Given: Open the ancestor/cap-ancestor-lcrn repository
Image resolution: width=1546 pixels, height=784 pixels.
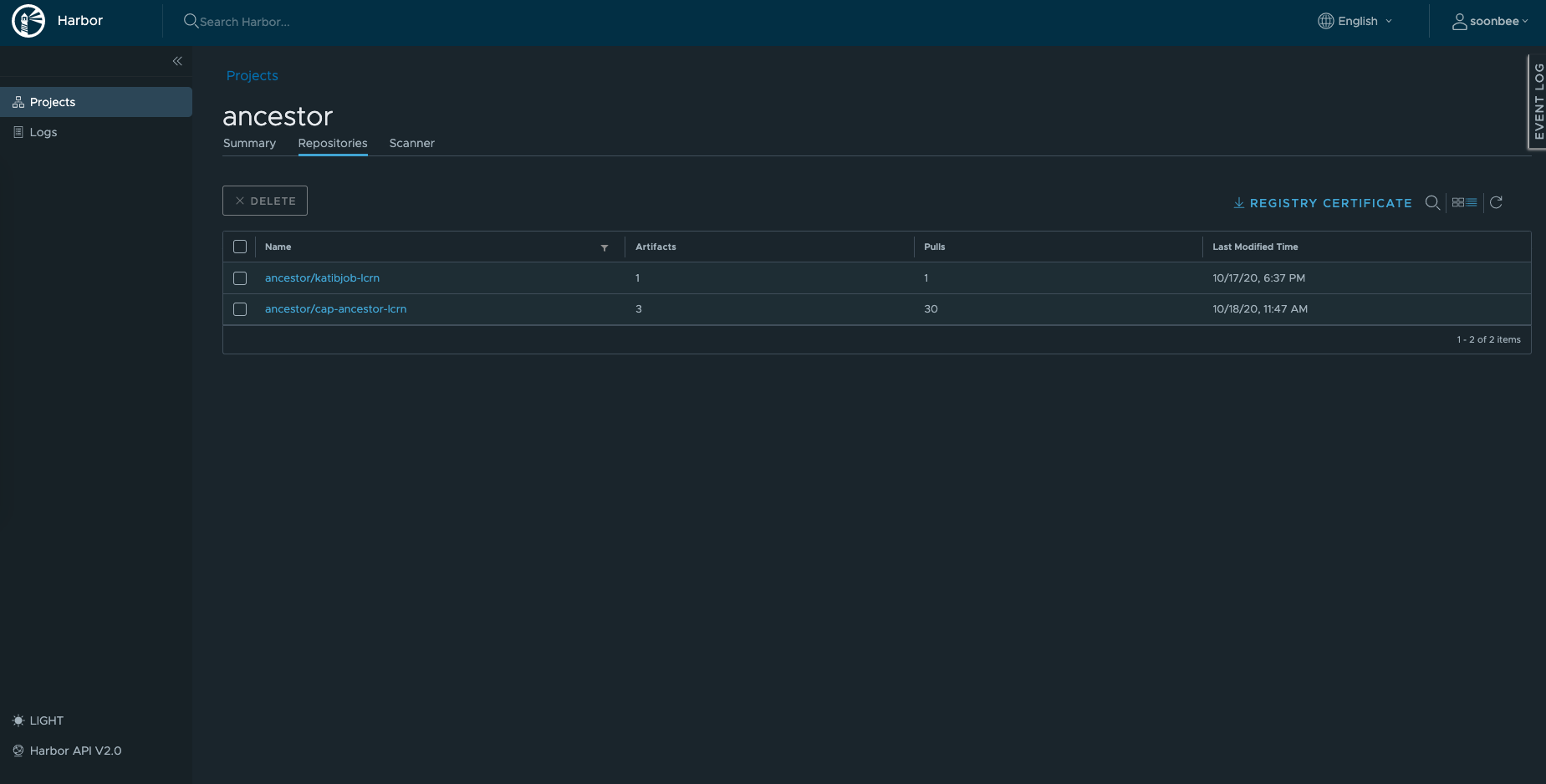Looking at the screenshot, I should click(335, 309).
